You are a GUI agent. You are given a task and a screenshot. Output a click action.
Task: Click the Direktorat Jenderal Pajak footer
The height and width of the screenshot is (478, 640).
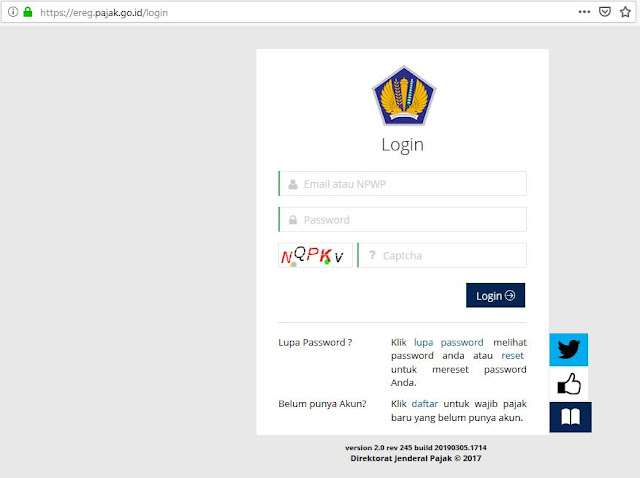pyautogui.click(x=416, y=458)
